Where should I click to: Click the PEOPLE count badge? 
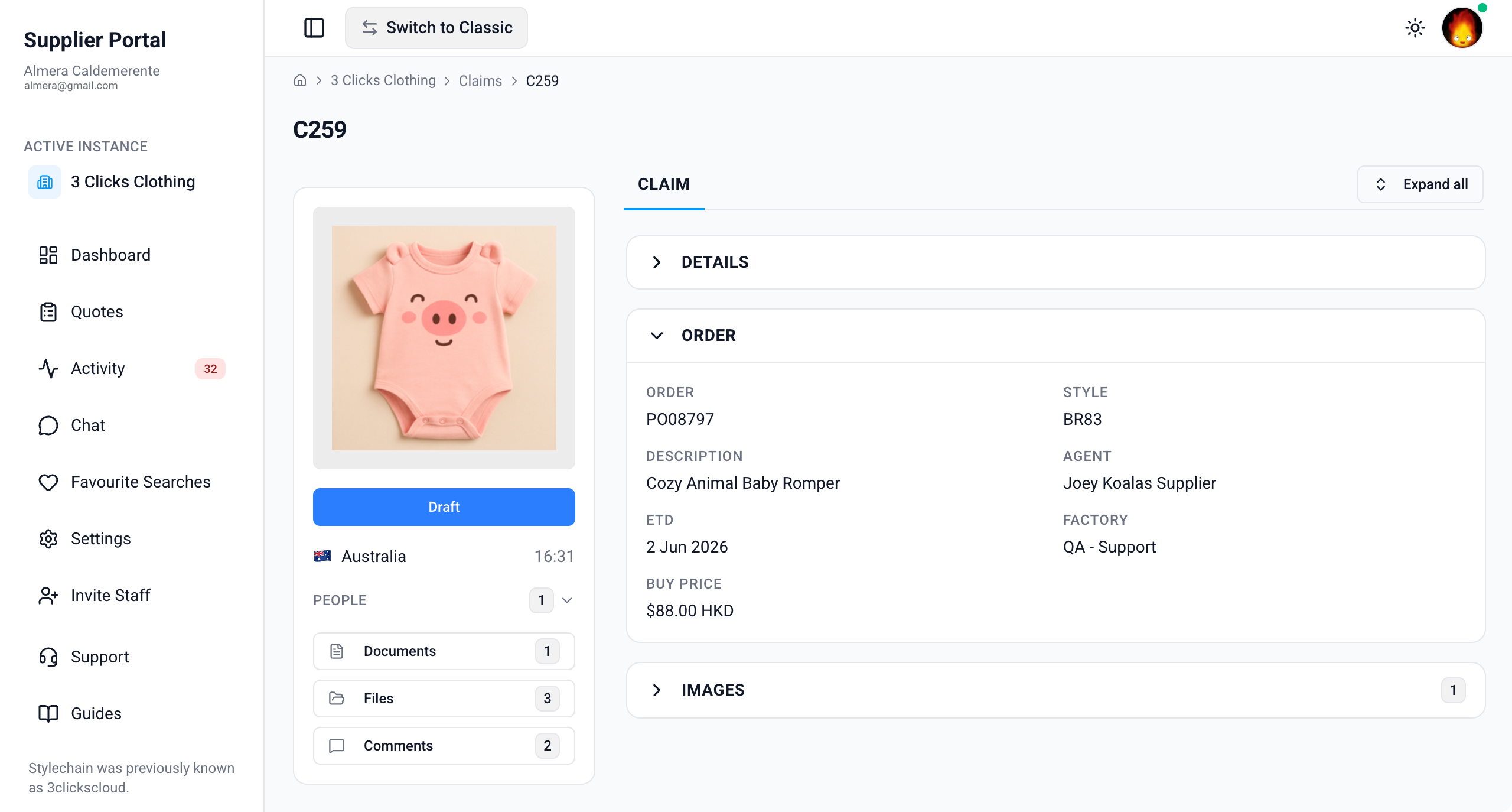pos(541,600)
